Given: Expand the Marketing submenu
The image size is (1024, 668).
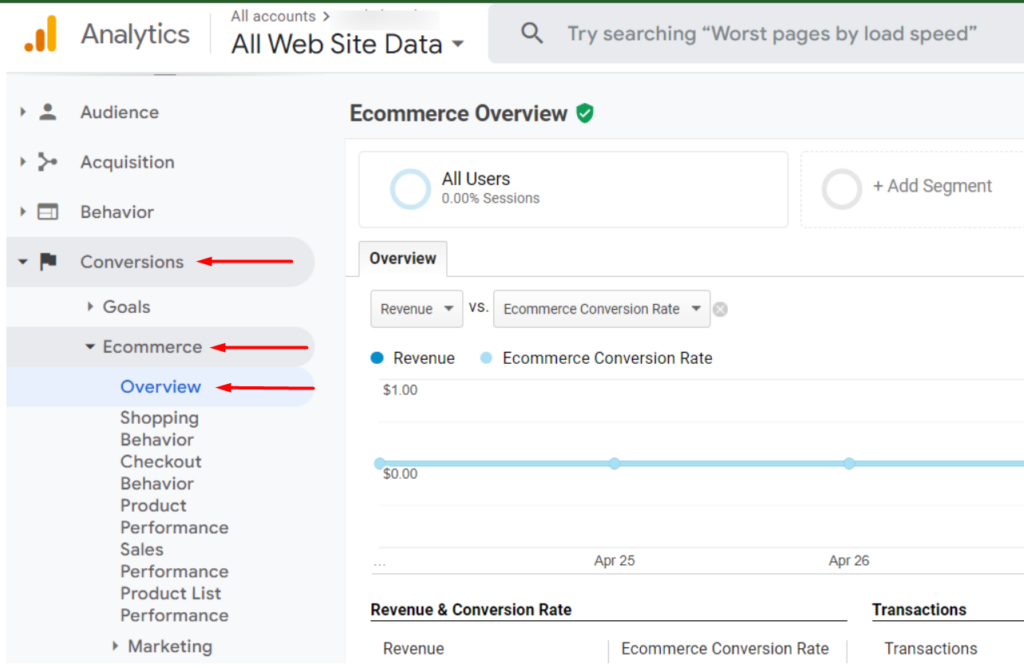Looking at the screenshot, I should click(x=115, y=646).
